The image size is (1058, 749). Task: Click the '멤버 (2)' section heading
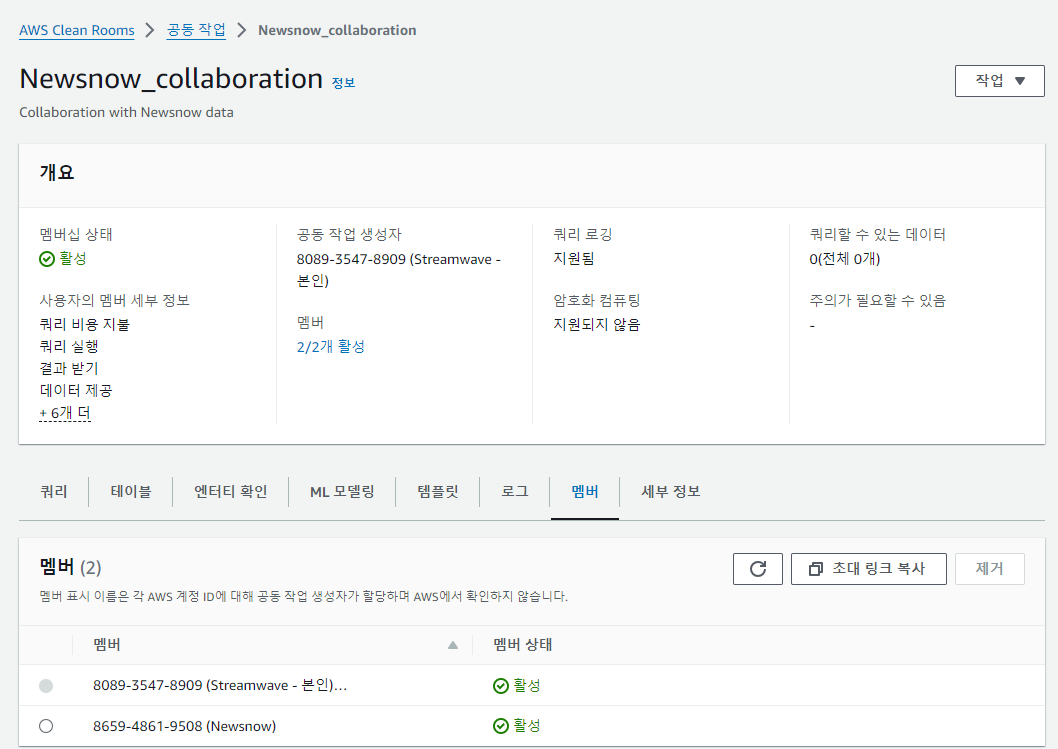[x=70, y=567]
